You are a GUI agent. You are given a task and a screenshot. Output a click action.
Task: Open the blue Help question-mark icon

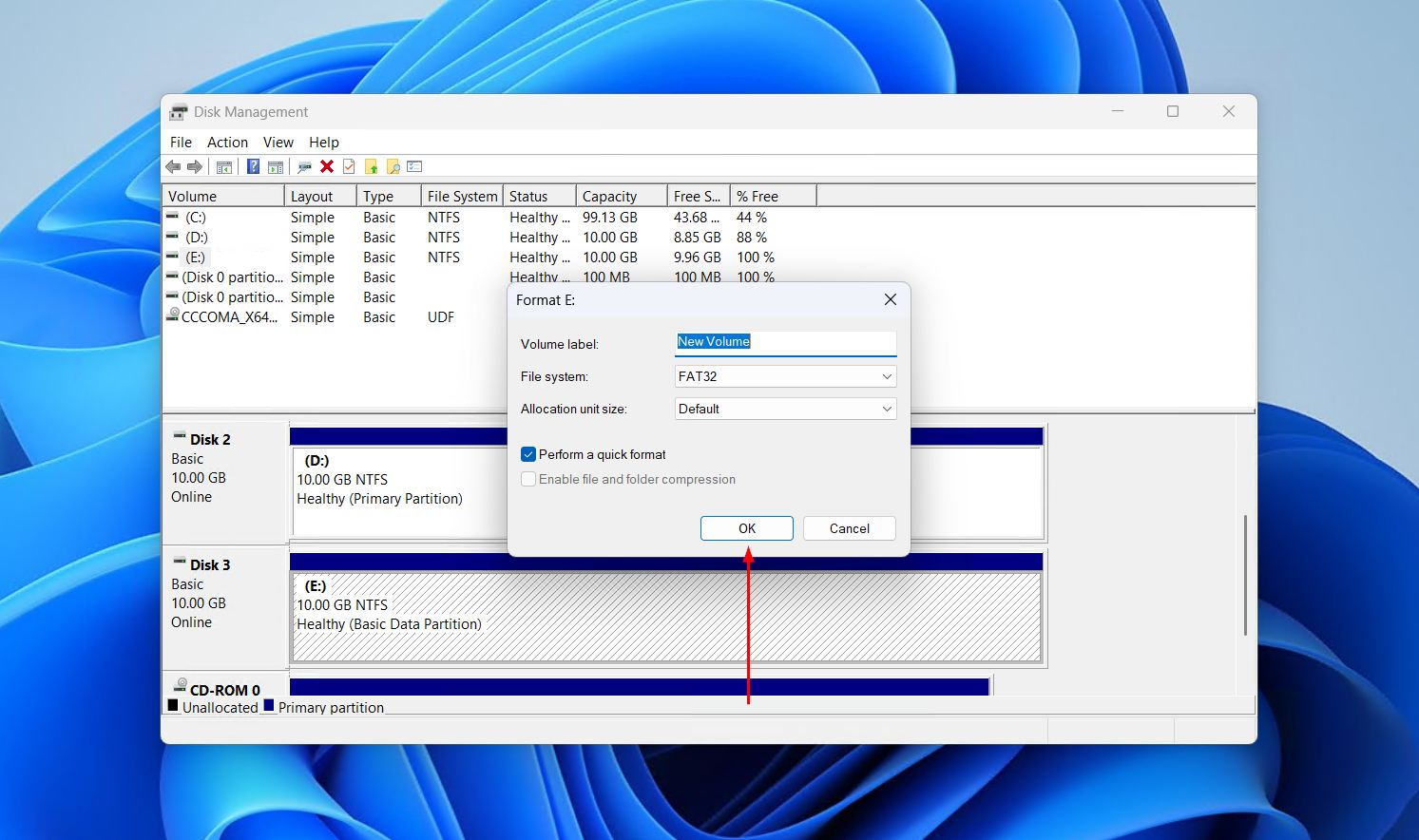pos(253,167)
